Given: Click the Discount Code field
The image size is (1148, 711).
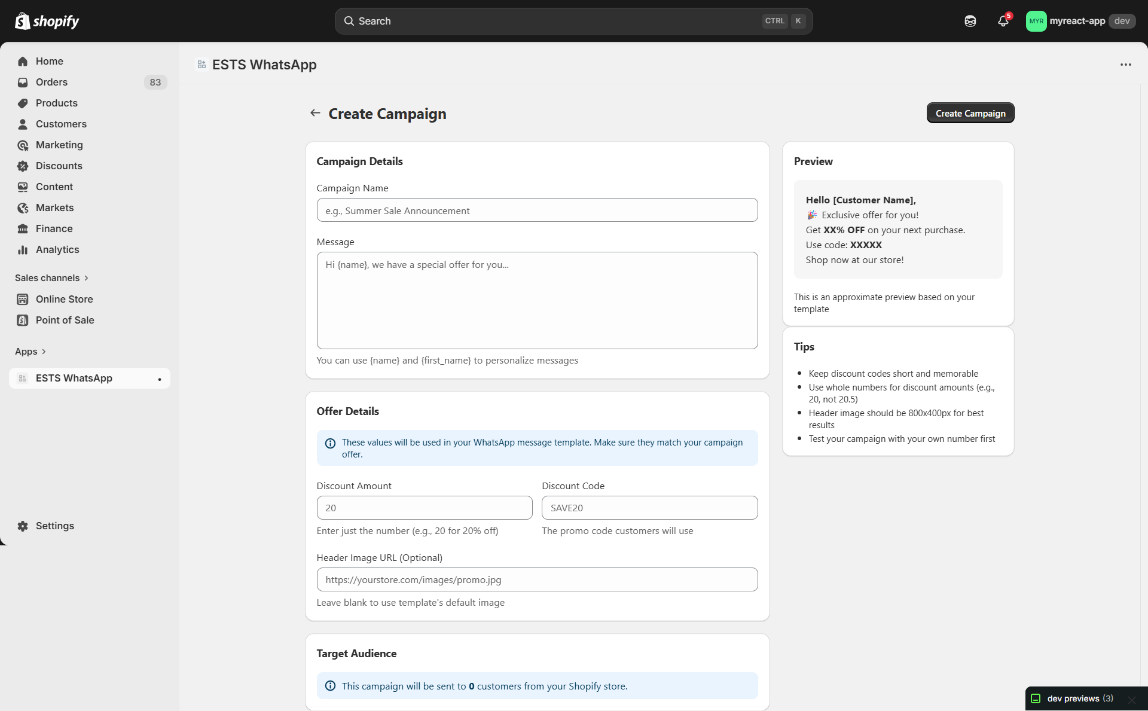Looking at the screenshot, I should click(649, 508).
